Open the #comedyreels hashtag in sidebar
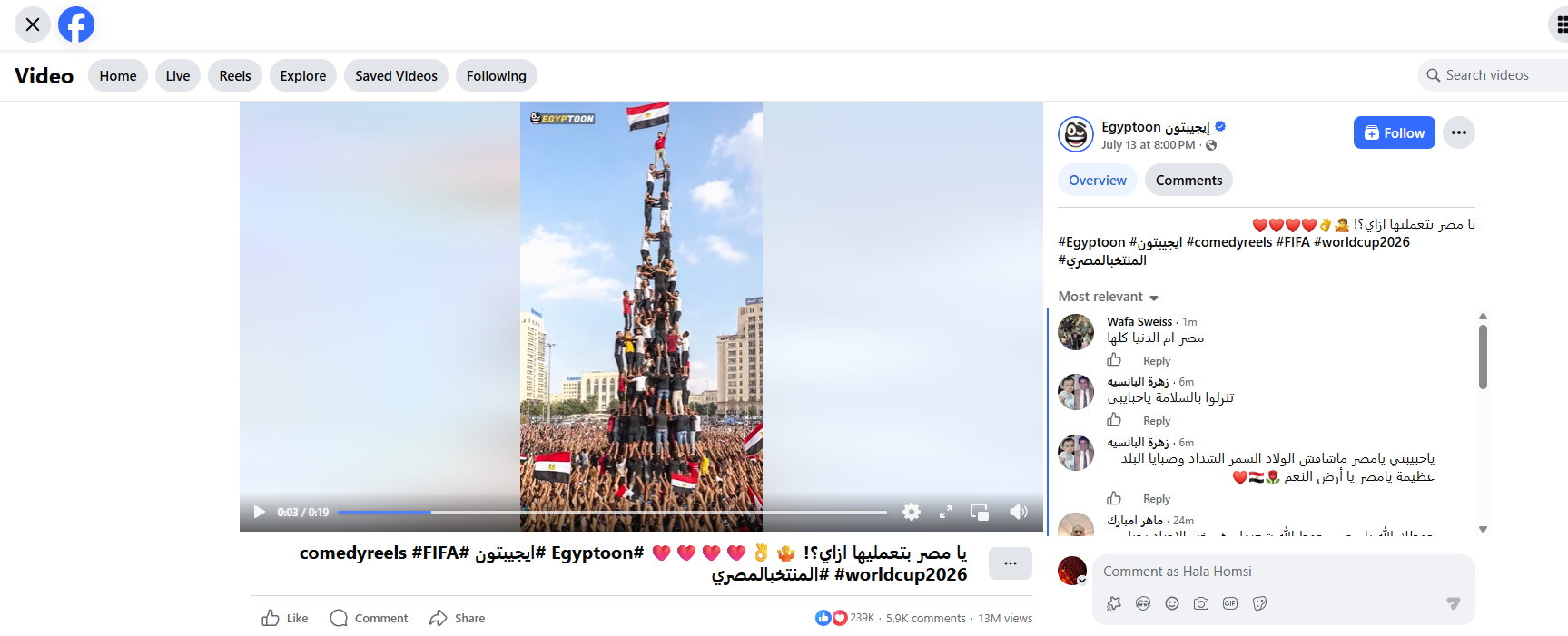Image resolution: width=1568 pixels, height=636 pixels. [1229, 242]
